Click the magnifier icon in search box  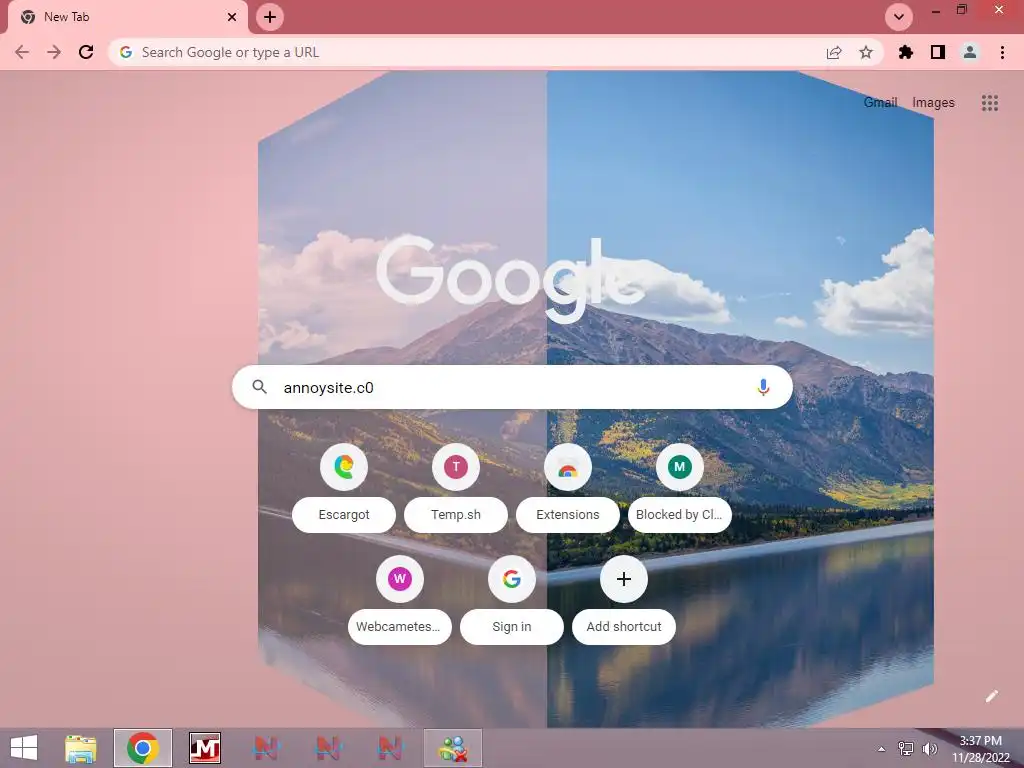pos(259,387)
